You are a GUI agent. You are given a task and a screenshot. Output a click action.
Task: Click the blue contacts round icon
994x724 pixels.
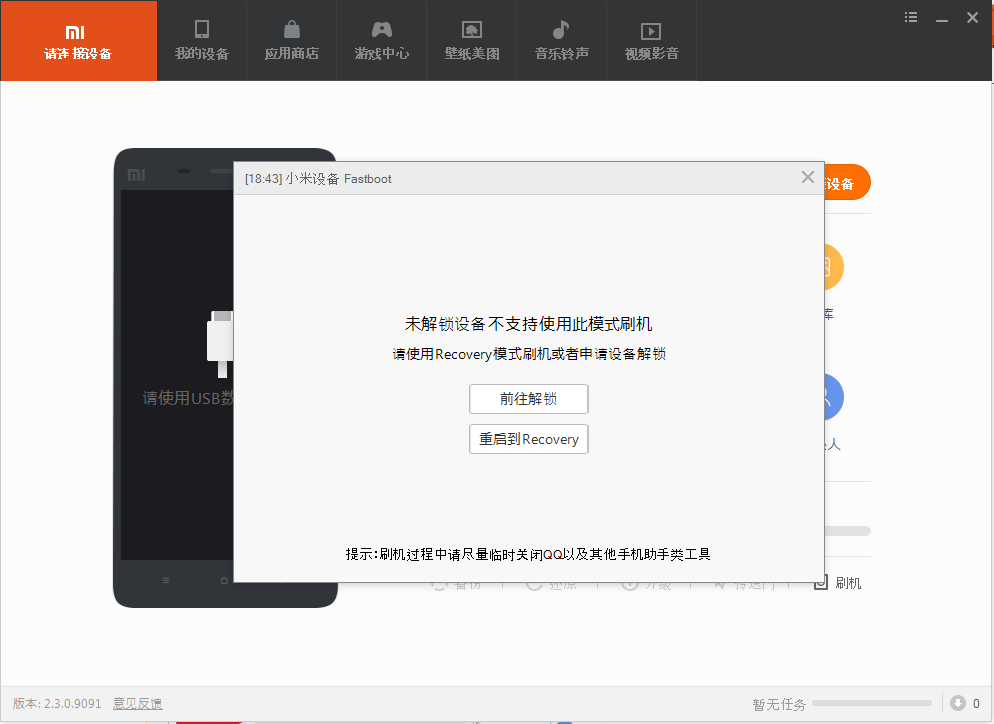coord(832,397)
